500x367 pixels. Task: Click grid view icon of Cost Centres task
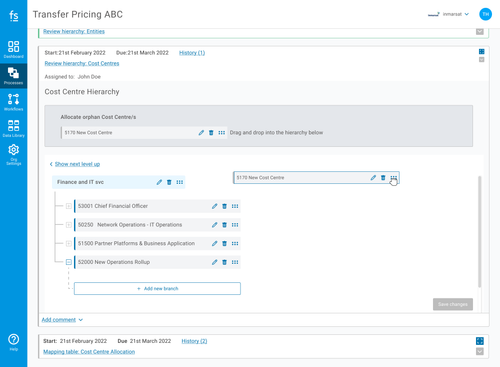coord(482,51)
